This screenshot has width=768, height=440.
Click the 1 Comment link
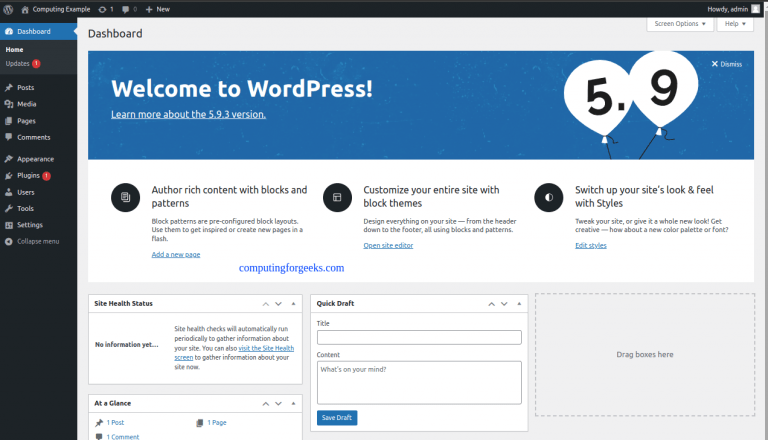[x=123, y=437]
